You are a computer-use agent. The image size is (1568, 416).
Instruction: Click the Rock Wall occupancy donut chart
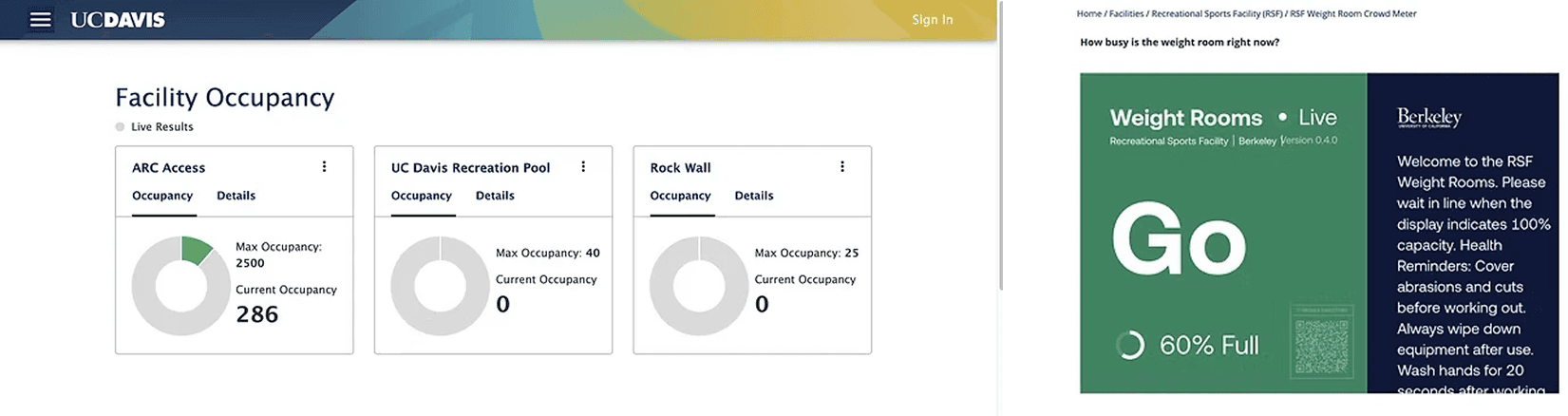(699, 286)
